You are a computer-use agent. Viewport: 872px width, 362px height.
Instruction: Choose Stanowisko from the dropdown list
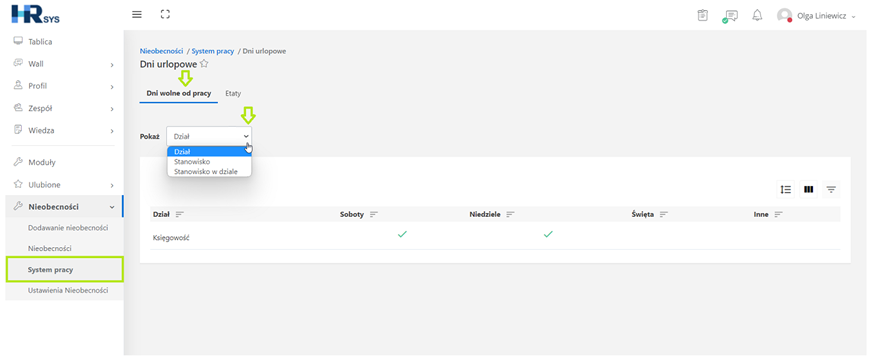point(210,162)
